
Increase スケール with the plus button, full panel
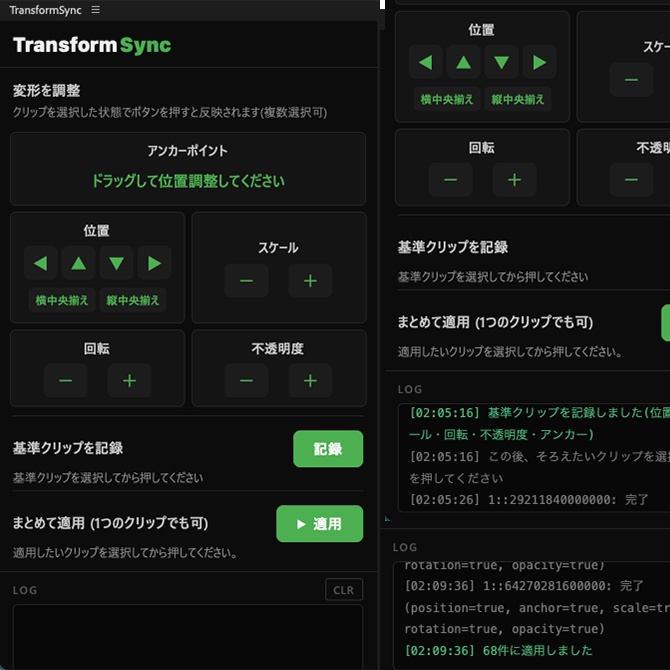tap(310, 281)
